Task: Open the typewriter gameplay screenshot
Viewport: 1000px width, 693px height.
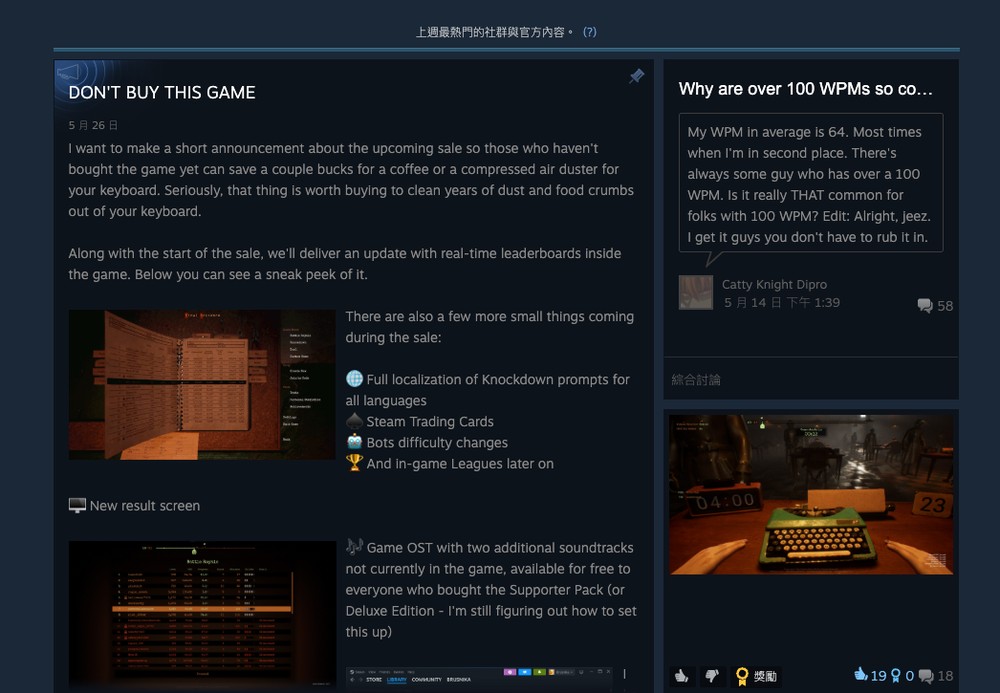Action: click(x=811, y=495)
